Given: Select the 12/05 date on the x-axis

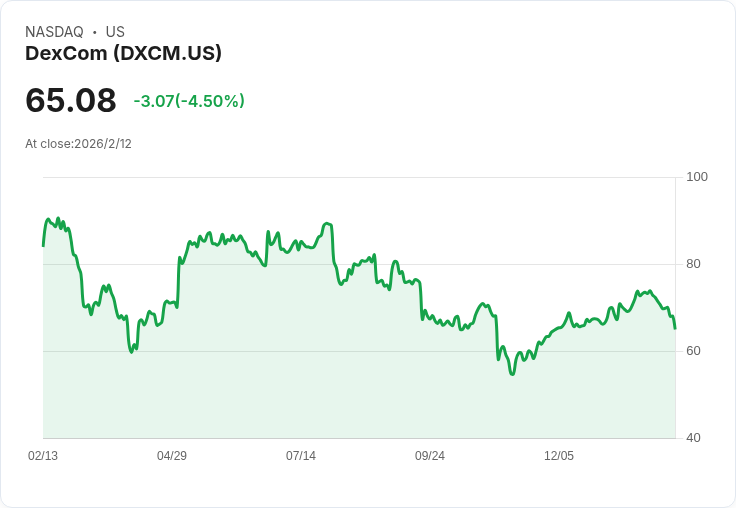Looking at the screenshot, I should tap(559, 455).
